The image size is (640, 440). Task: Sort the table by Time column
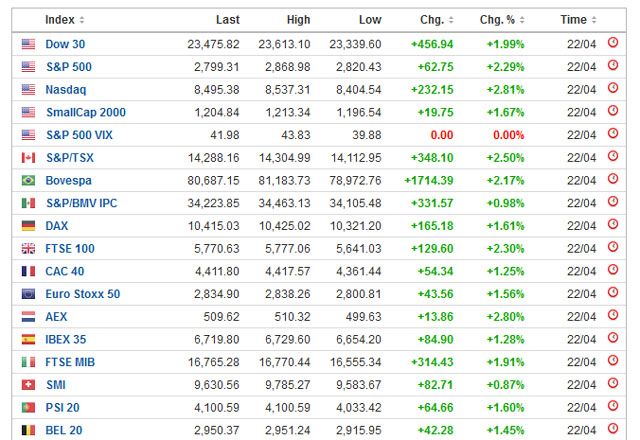578,19
